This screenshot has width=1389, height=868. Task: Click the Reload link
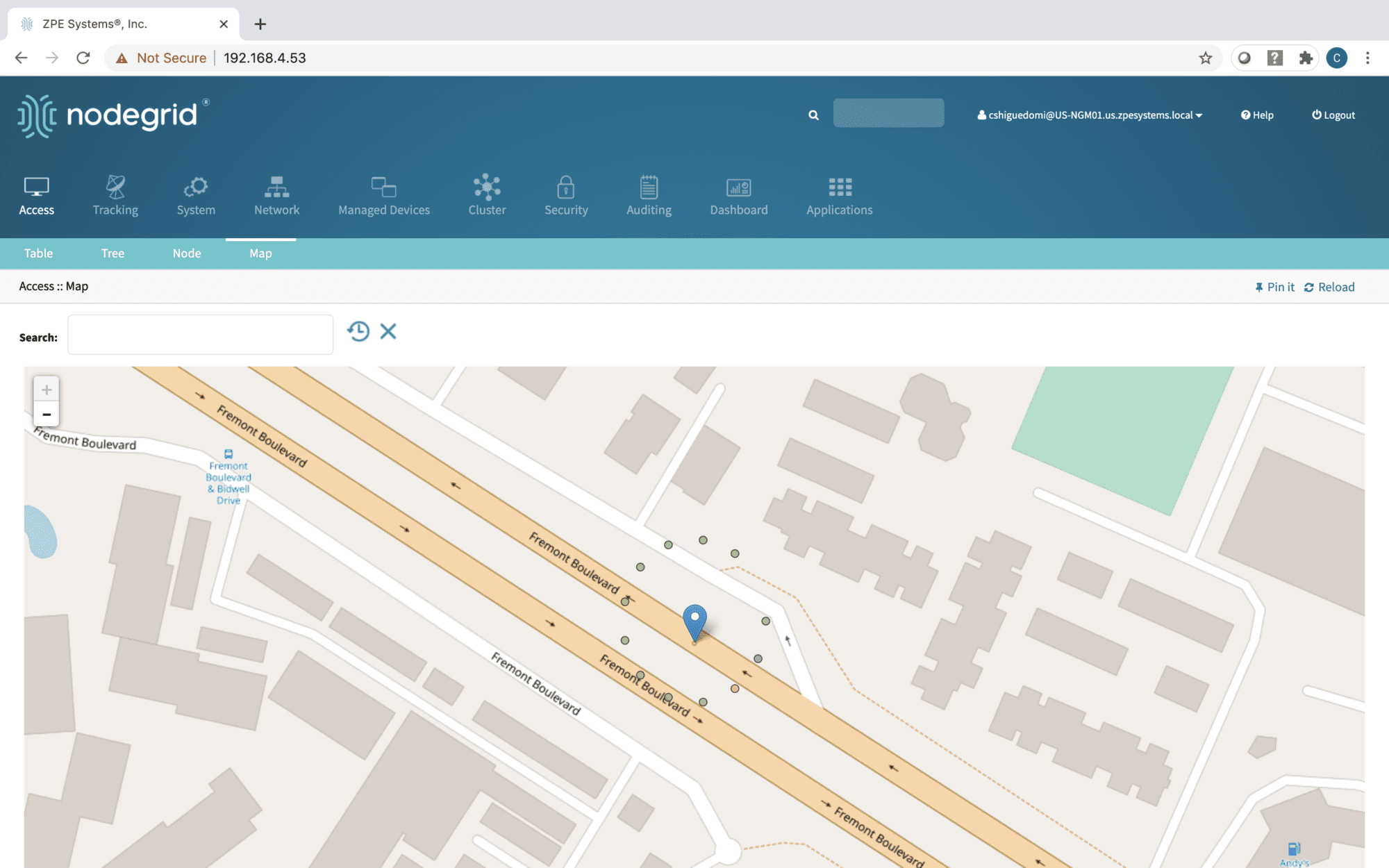[1329, 287]
